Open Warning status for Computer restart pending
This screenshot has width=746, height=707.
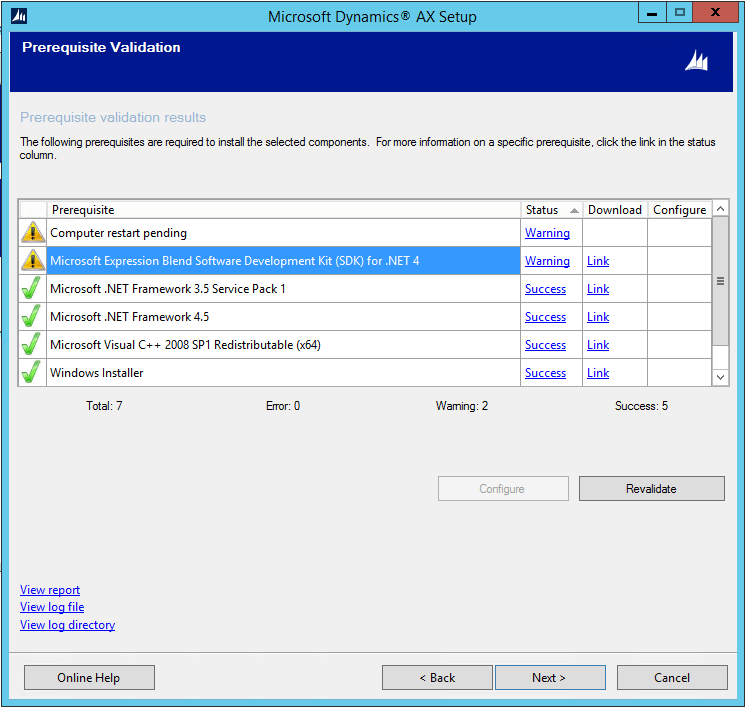click(547, 233)
